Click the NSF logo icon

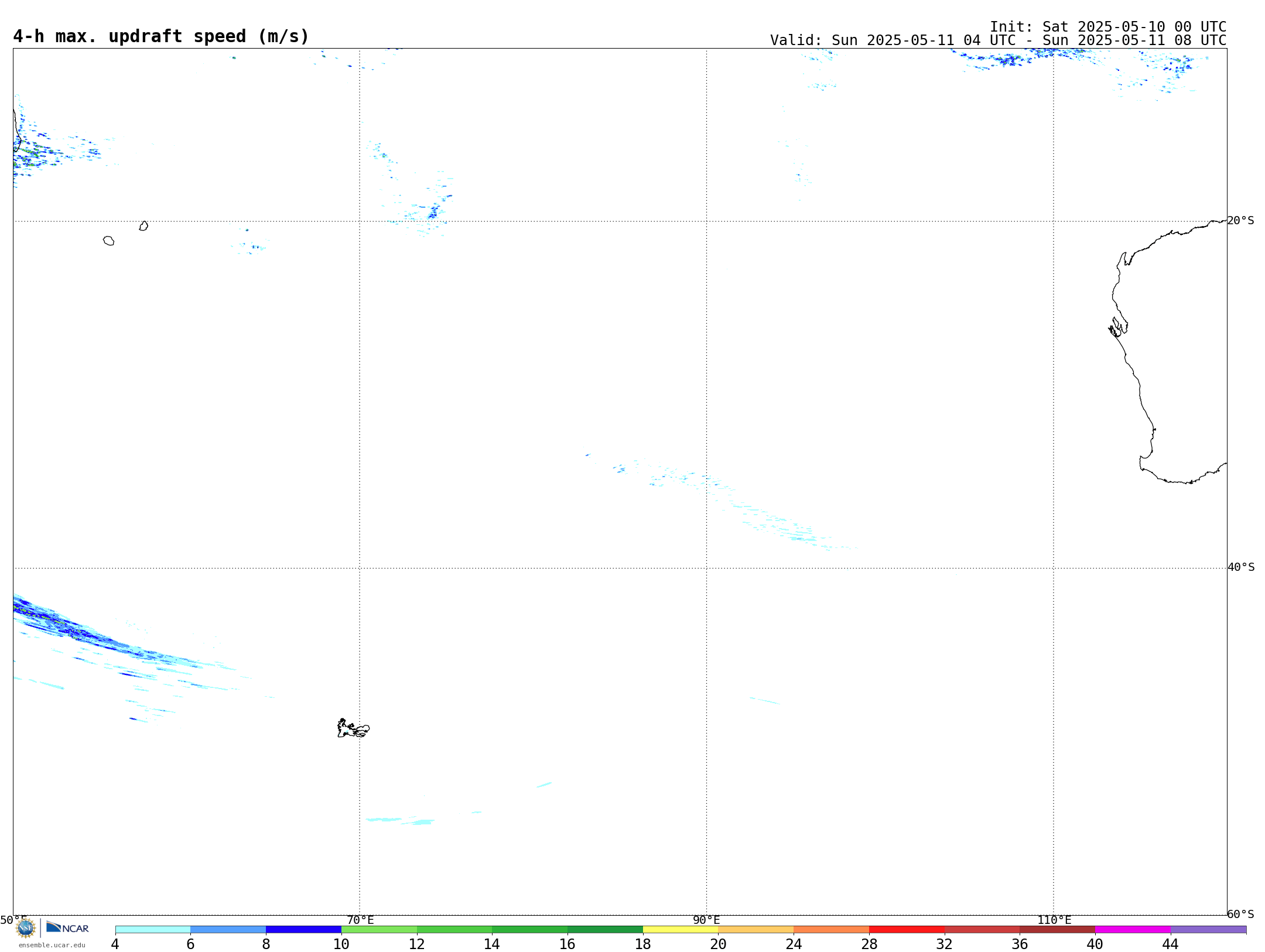[26, 928]
